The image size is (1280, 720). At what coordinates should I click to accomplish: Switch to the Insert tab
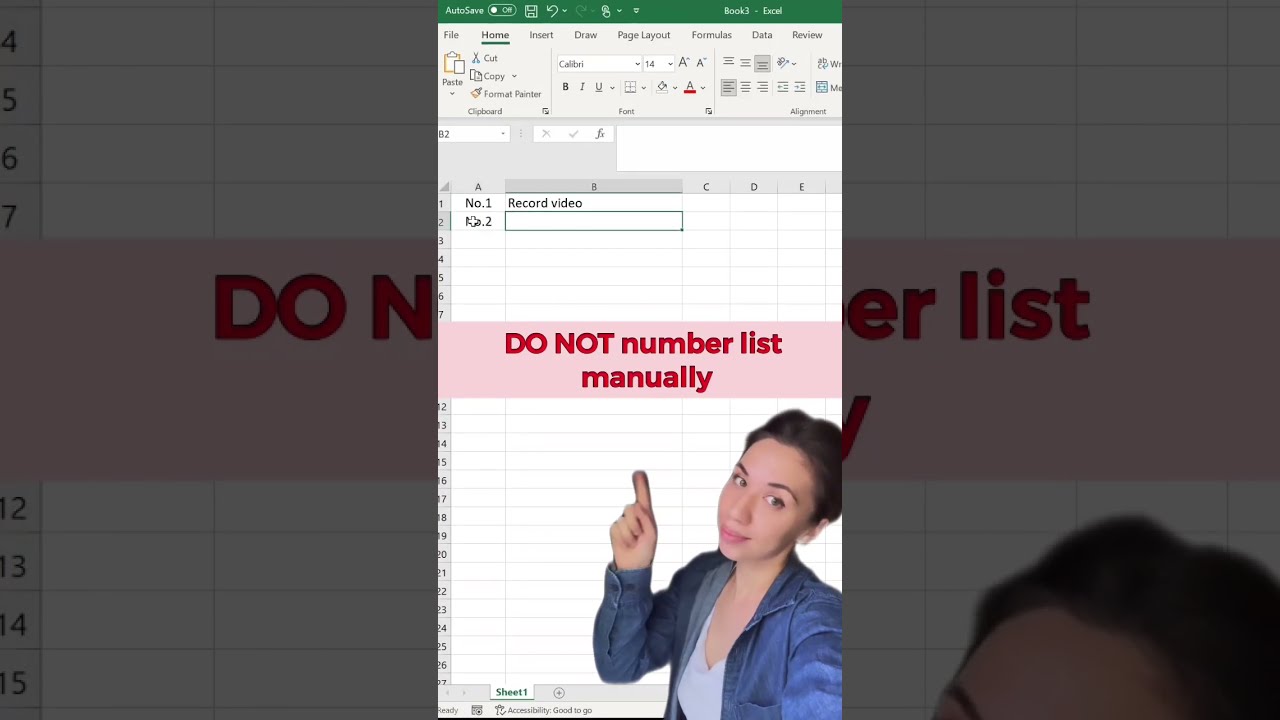tap(541, 35)
